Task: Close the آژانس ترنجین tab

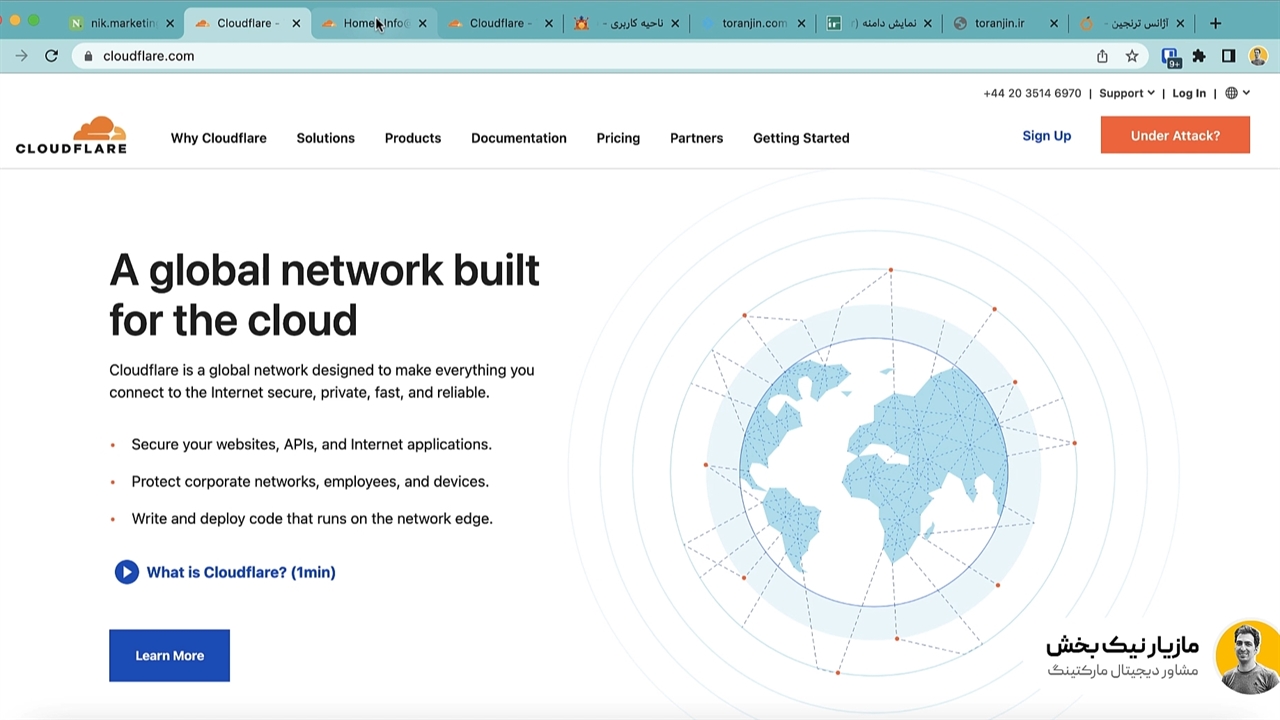Action: pyautogui.click(x=1180, y=23)
